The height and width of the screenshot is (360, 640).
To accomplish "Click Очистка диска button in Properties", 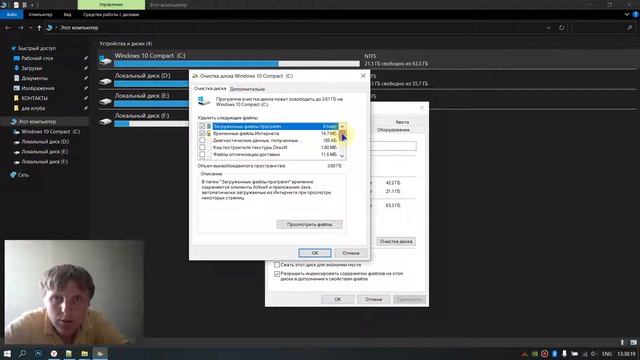I will point(396,242).
